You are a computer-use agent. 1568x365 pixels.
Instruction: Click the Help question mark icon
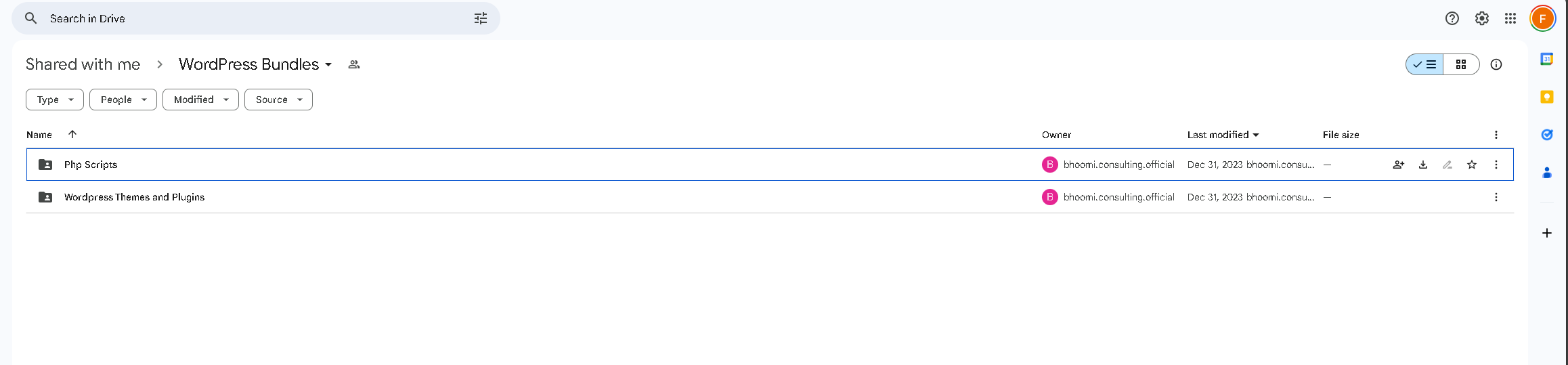pos(1452,18)
